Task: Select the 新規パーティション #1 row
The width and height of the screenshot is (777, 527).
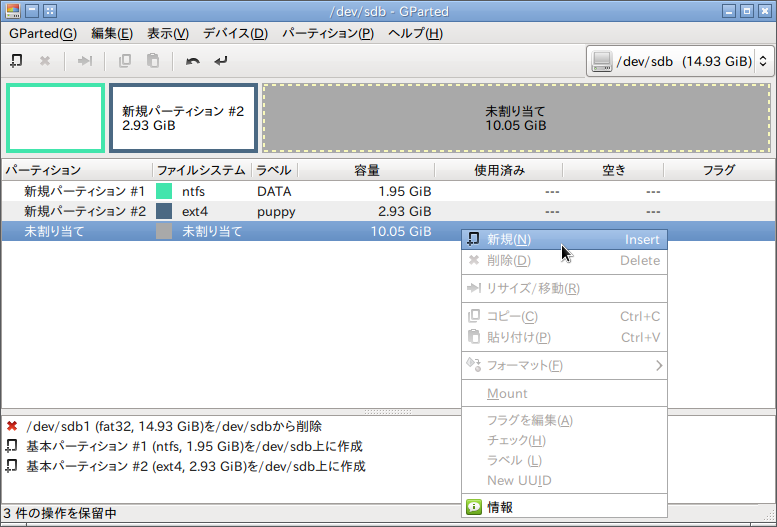Action: 388,191
